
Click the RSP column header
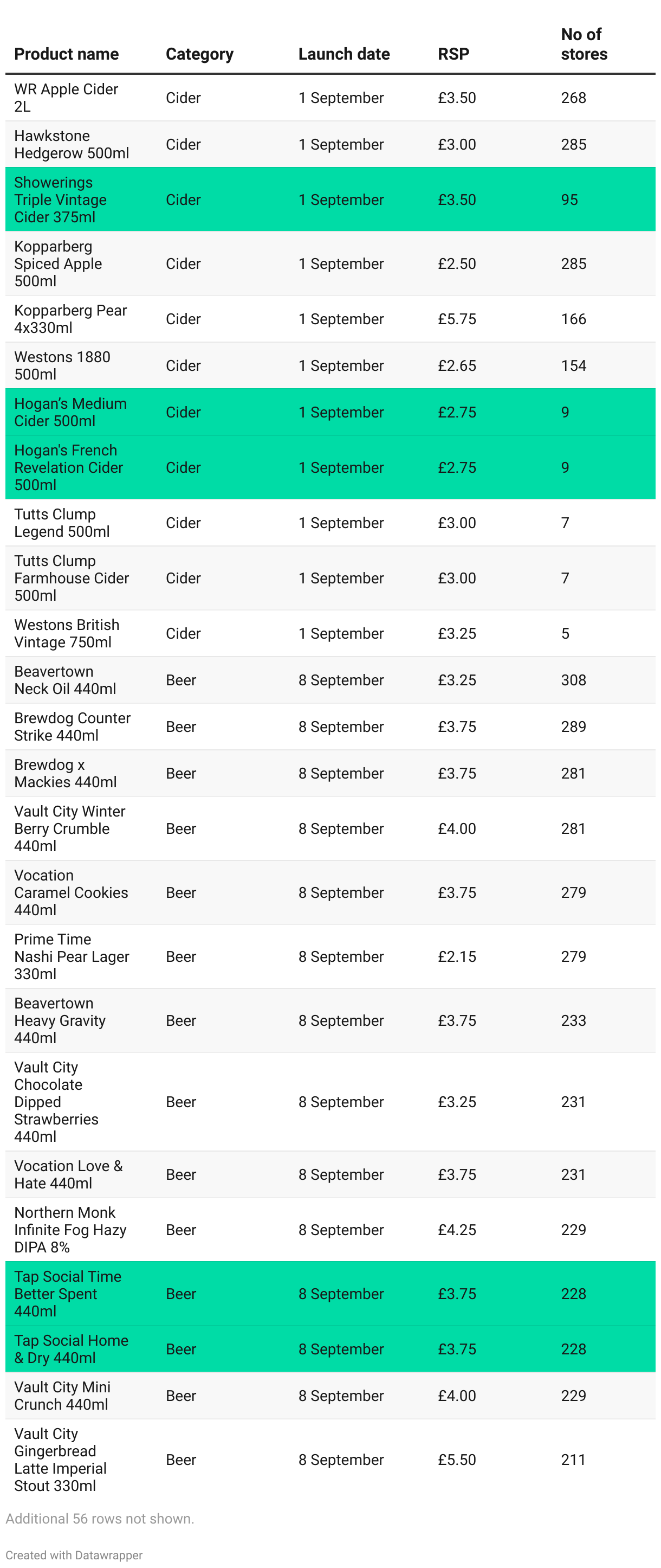click(x=453, y=54)
